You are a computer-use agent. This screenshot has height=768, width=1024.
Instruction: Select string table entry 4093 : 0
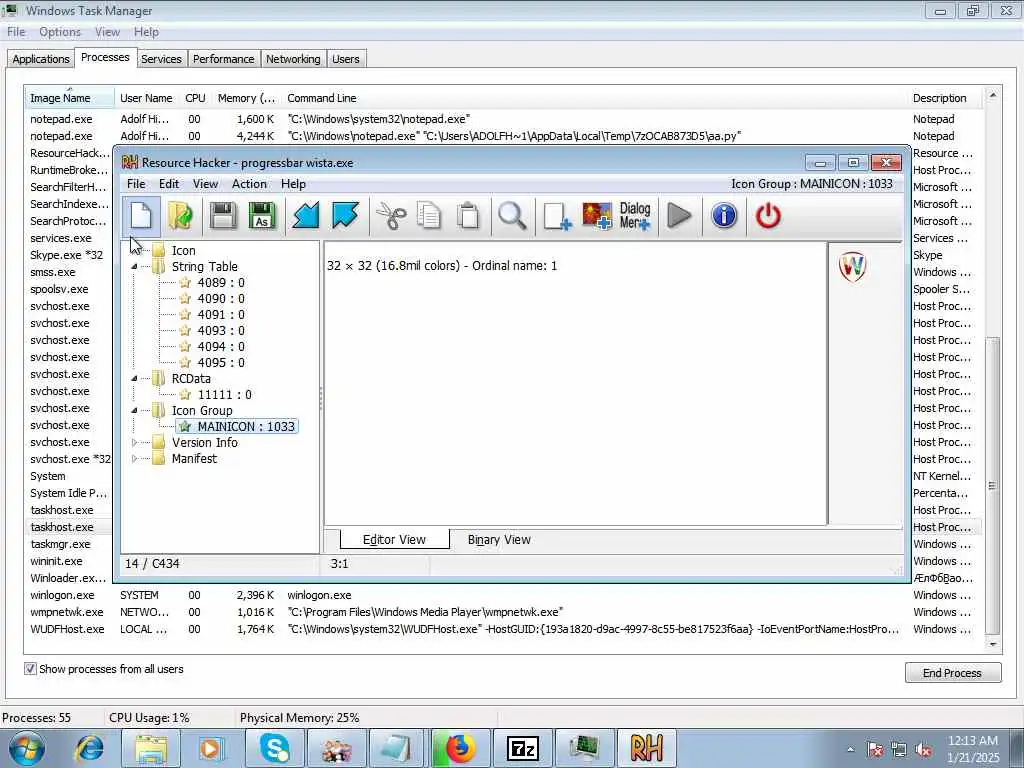tap(221, 331)
